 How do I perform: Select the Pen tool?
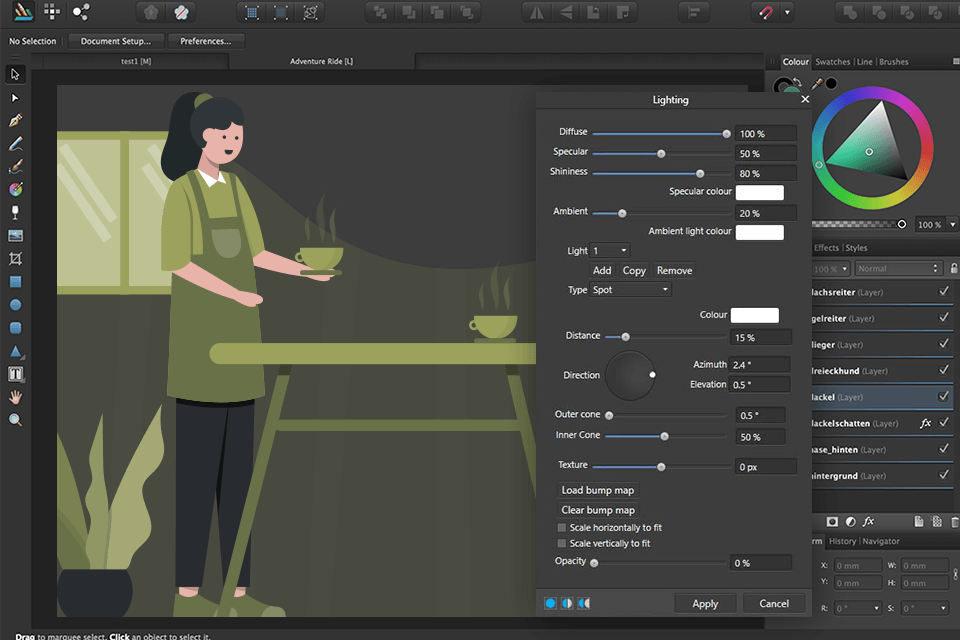pos(14,120)
